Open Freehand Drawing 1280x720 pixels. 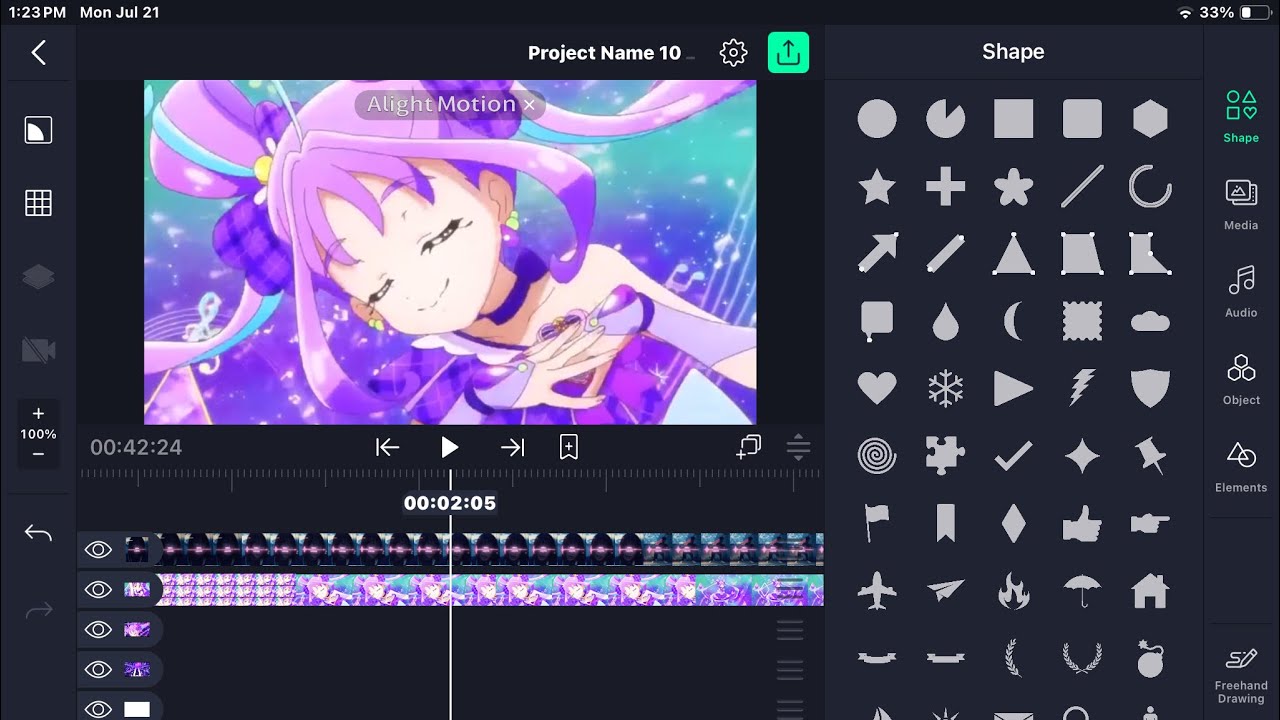point(1241,675)
